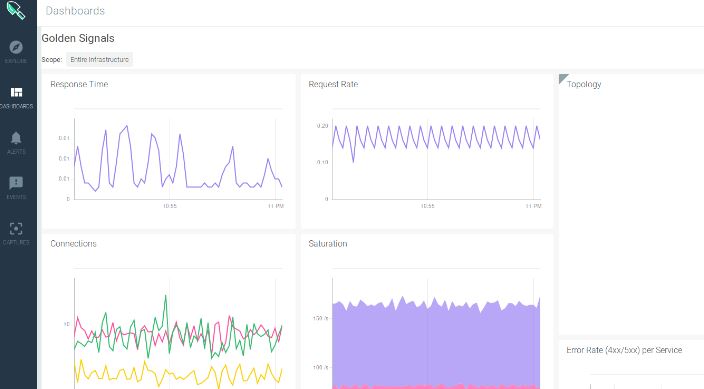Open the Entire Infrastructure scope selector
Viewport: 704px width, 389px height.
point(99,59)
